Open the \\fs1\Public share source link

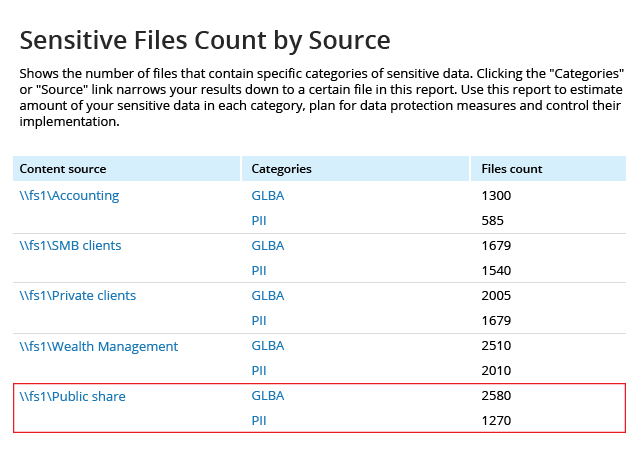coord(73,396)
